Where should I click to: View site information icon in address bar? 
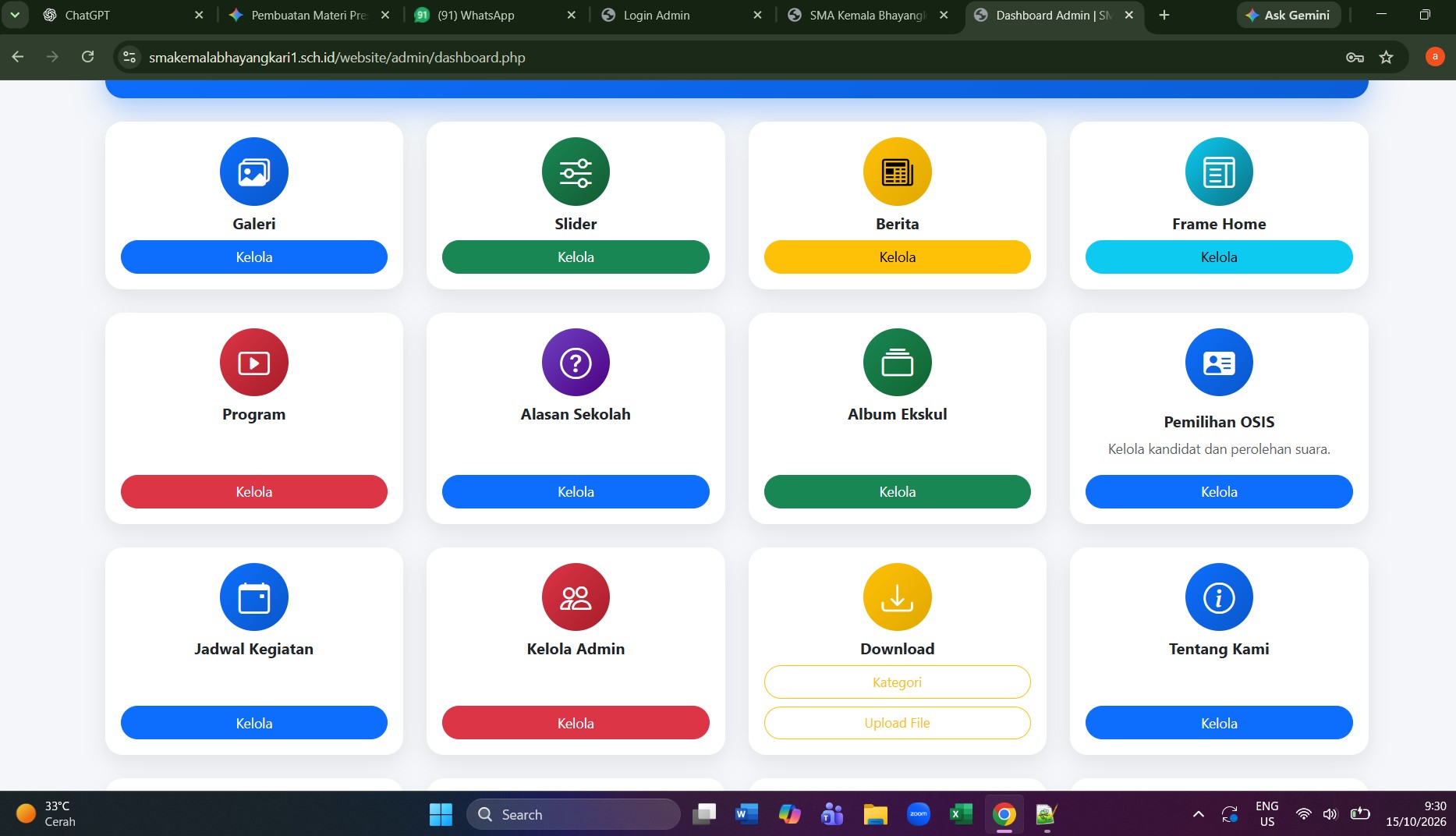coord(129,57)
